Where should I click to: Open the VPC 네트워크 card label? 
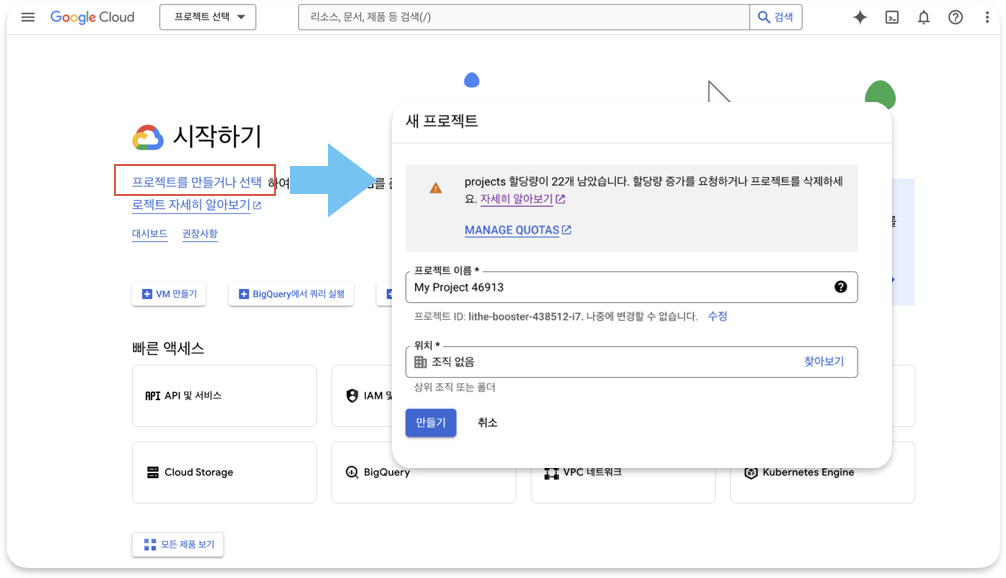pyautogui.click(x=592, y=472)
